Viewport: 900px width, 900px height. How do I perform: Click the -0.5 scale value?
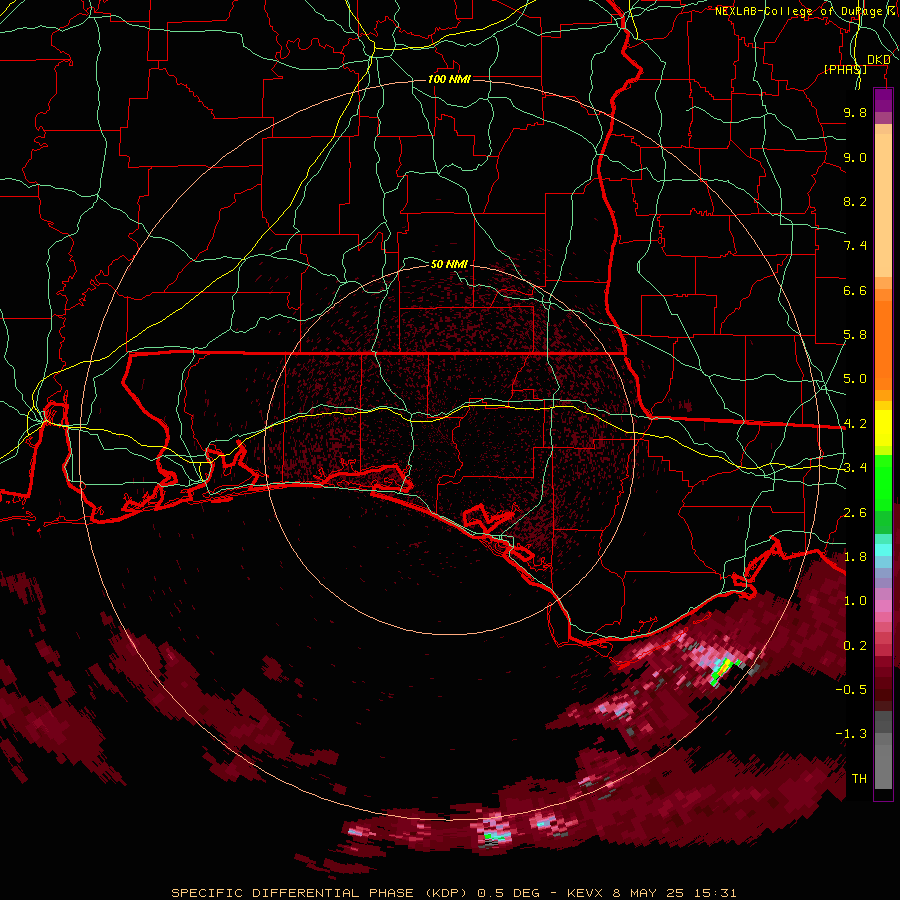coord(851,690)
